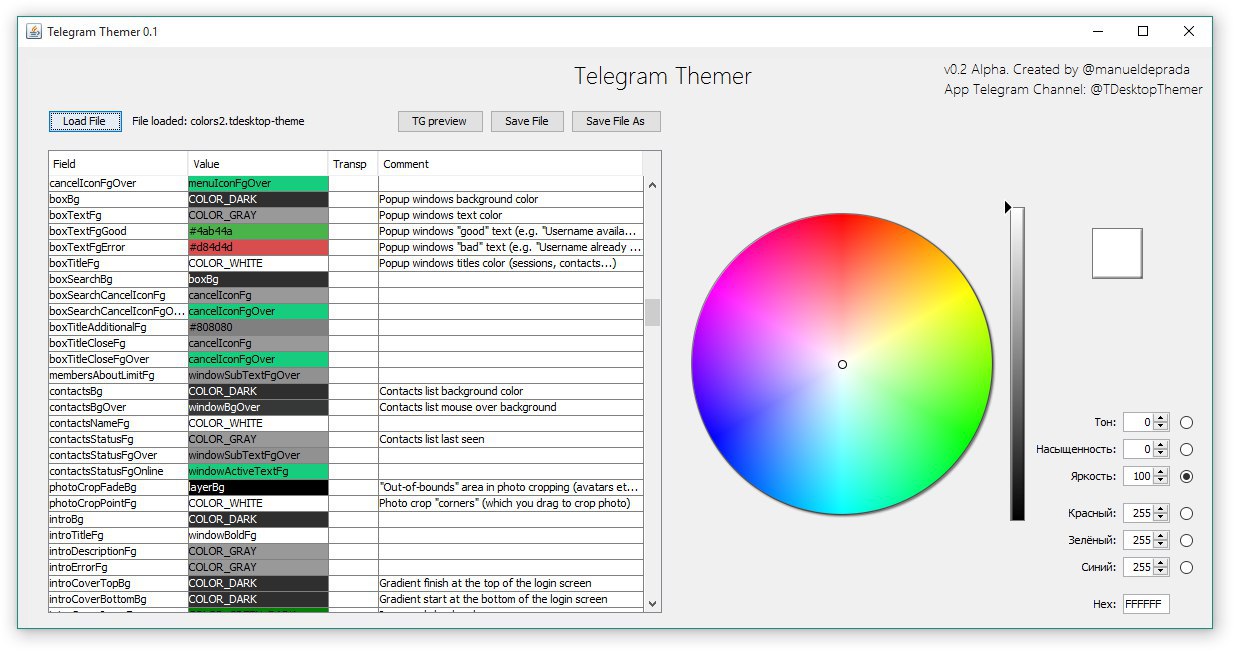Click the Comment column header

[510, 164]
